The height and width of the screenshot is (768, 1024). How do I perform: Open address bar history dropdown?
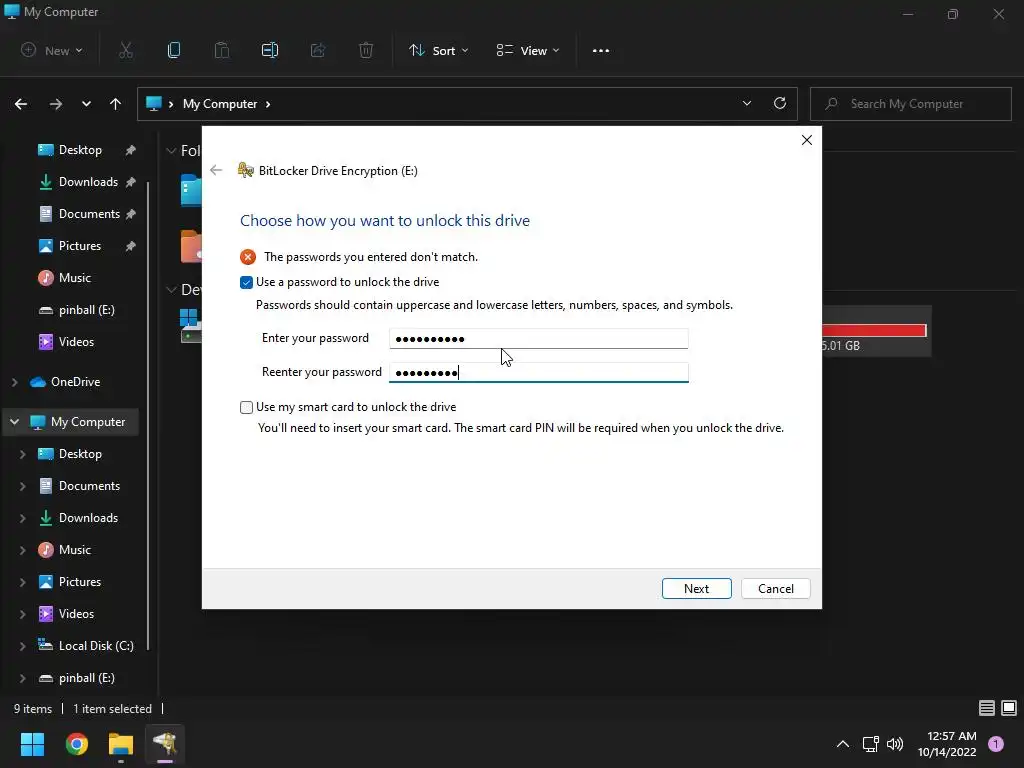click(746, 103)
